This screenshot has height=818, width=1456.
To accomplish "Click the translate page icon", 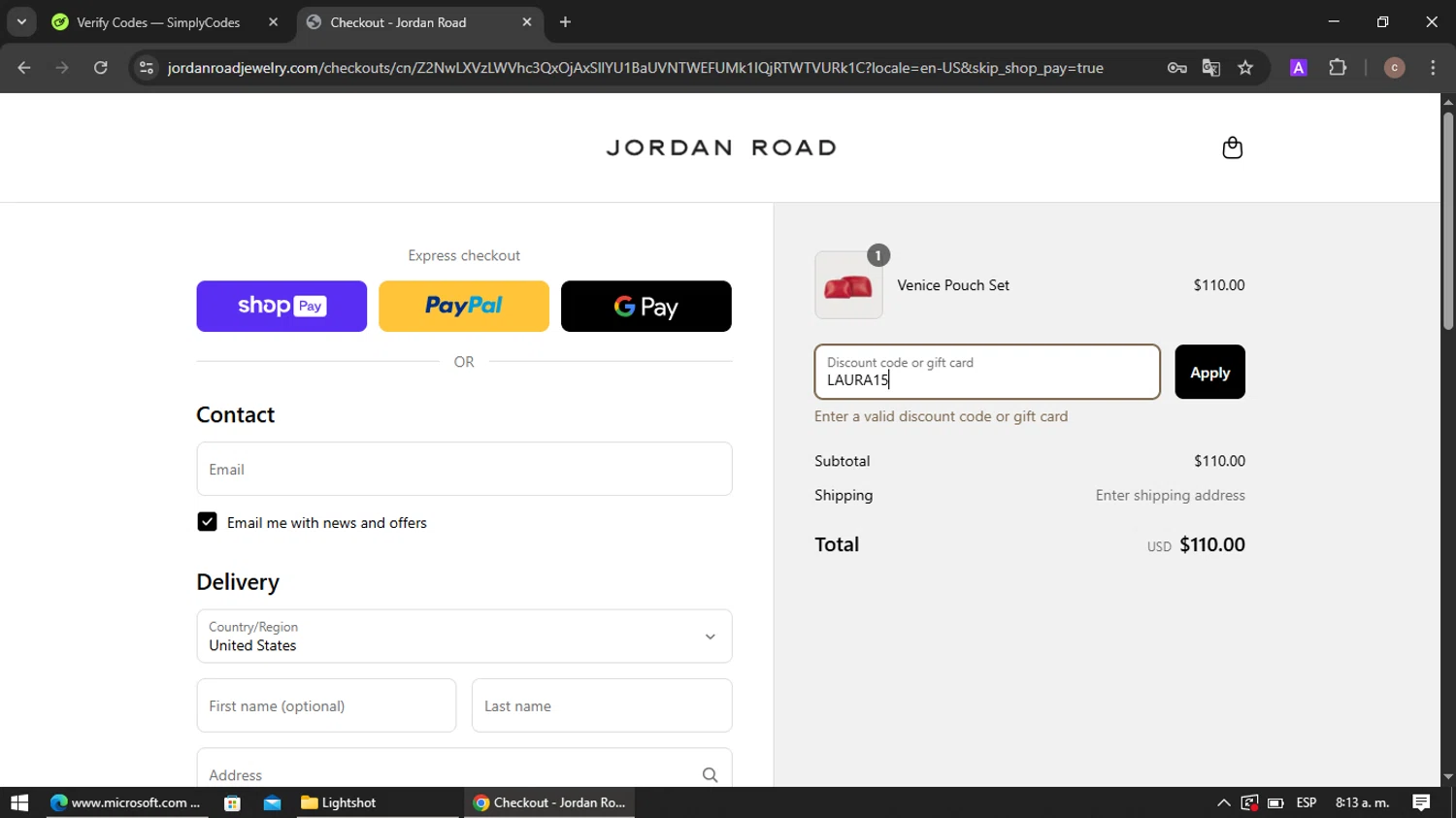I will coord(1210,68).
